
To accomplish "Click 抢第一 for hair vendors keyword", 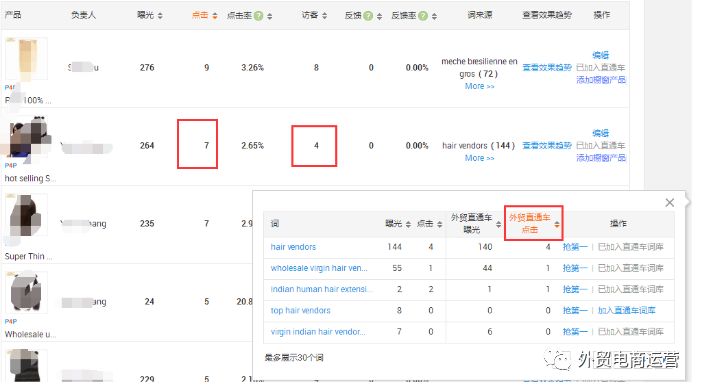I will (575, 247).
